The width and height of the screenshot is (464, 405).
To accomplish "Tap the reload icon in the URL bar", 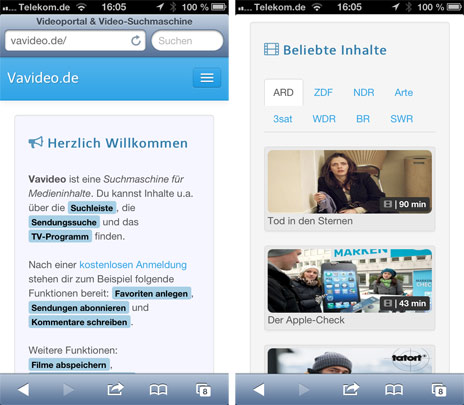I will (136, 41).
